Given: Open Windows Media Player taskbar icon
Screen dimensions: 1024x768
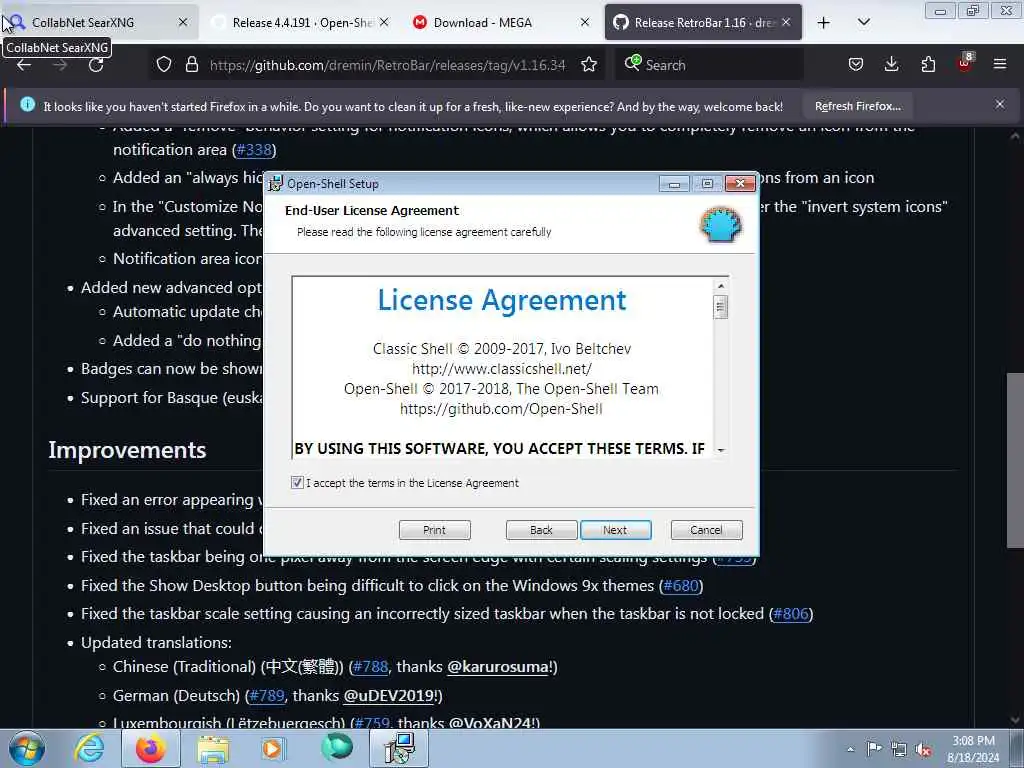Looking at the screenshot, I should click(x=273, y=748).
